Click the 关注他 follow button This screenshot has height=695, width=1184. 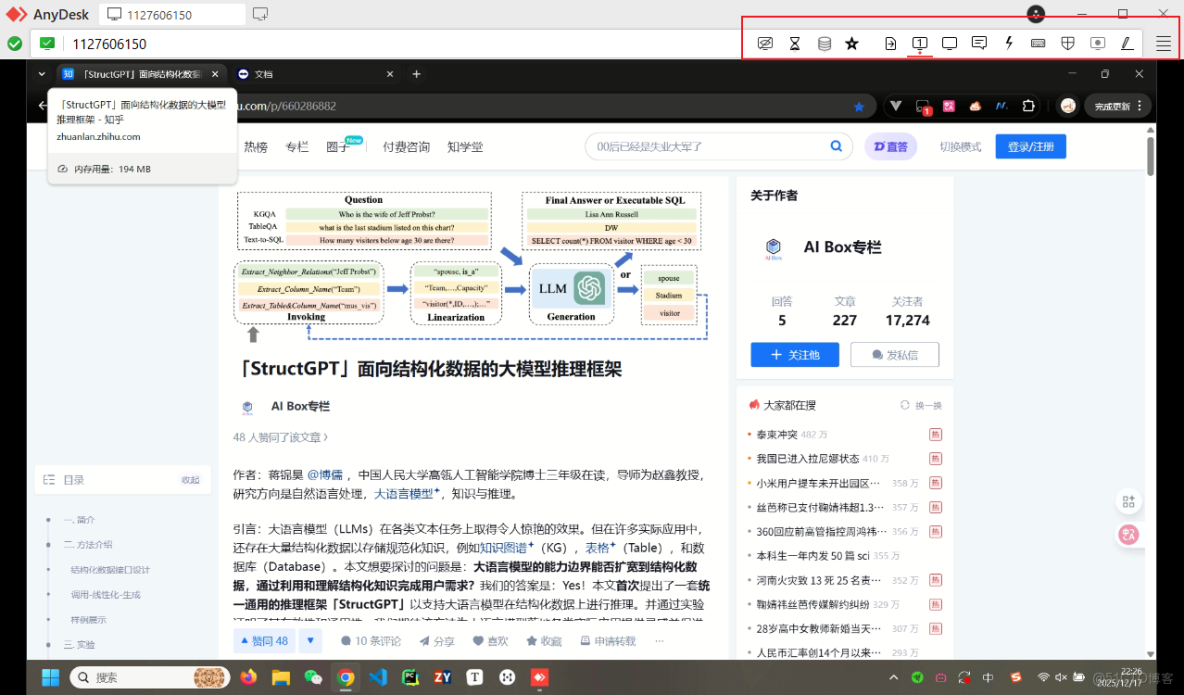point(794,354)
